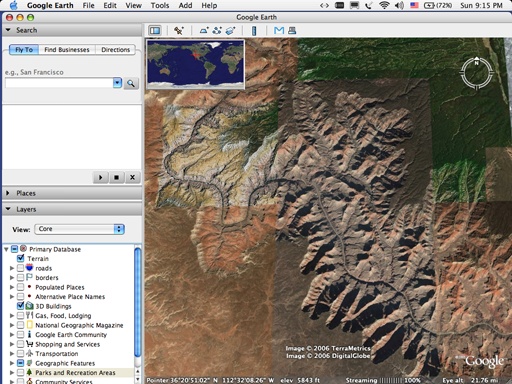The image size is (512, 384).
Task: Add an image overlay from the toolbar
Action: (230, 31)
